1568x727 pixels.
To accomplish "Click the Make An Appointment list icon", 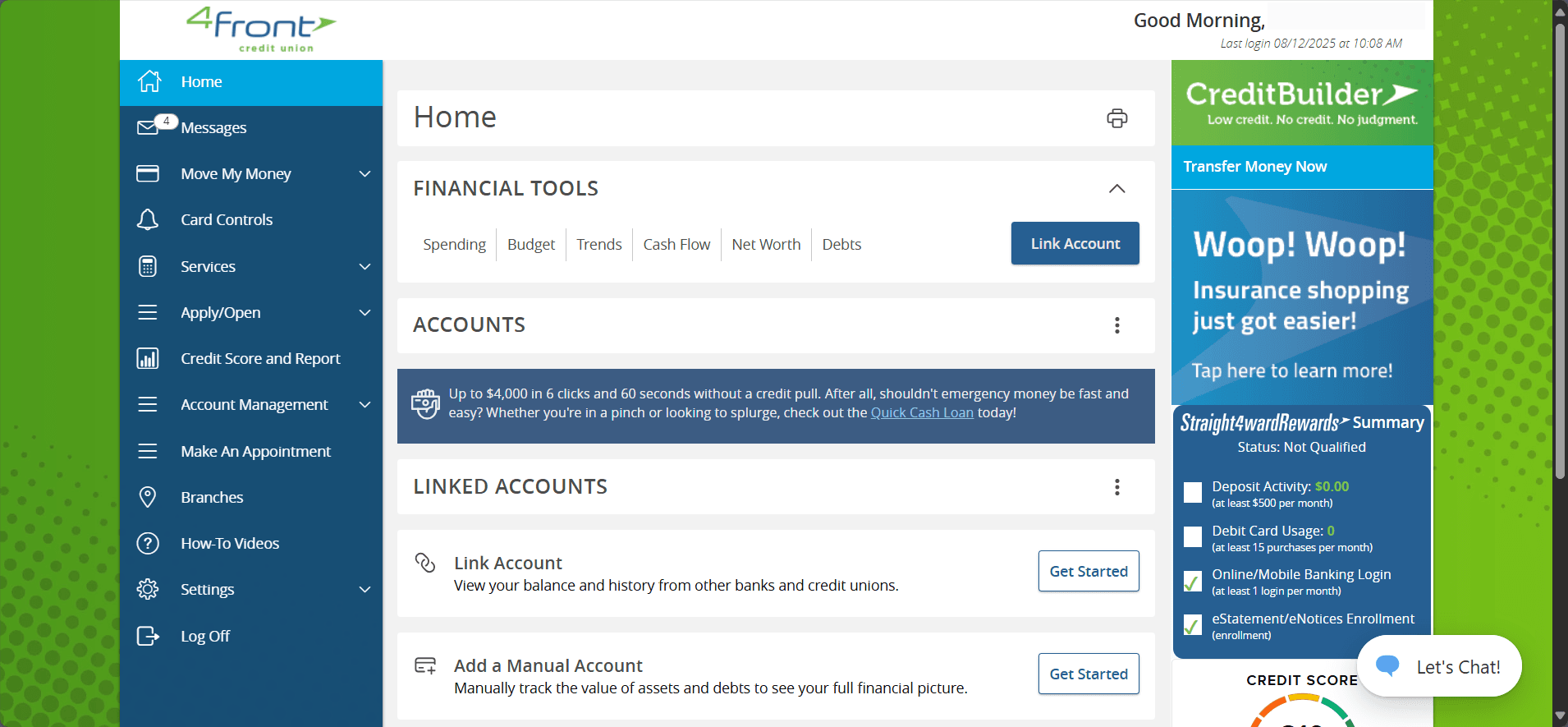I will click(x=148, y=451).
